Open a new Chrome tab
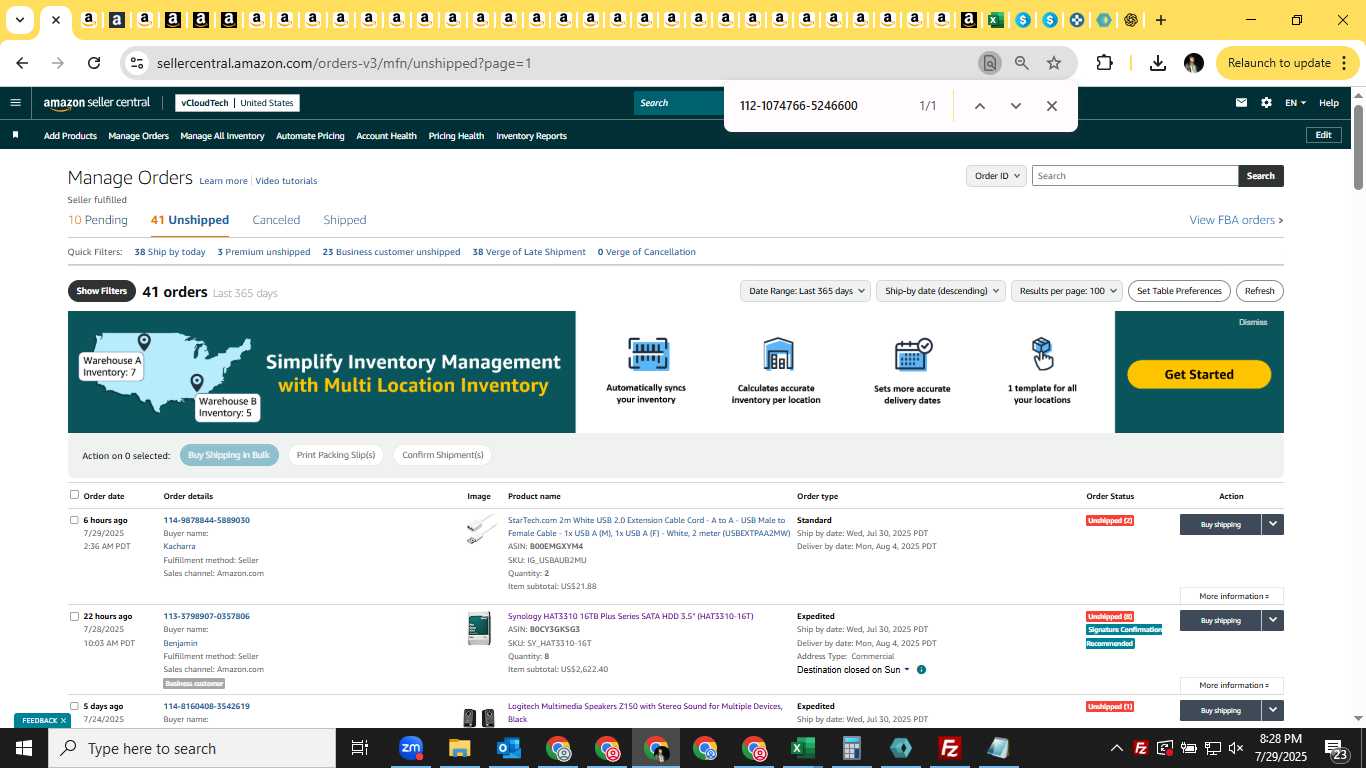This screenshot has width=1366, height=768. click(1160, 20)
